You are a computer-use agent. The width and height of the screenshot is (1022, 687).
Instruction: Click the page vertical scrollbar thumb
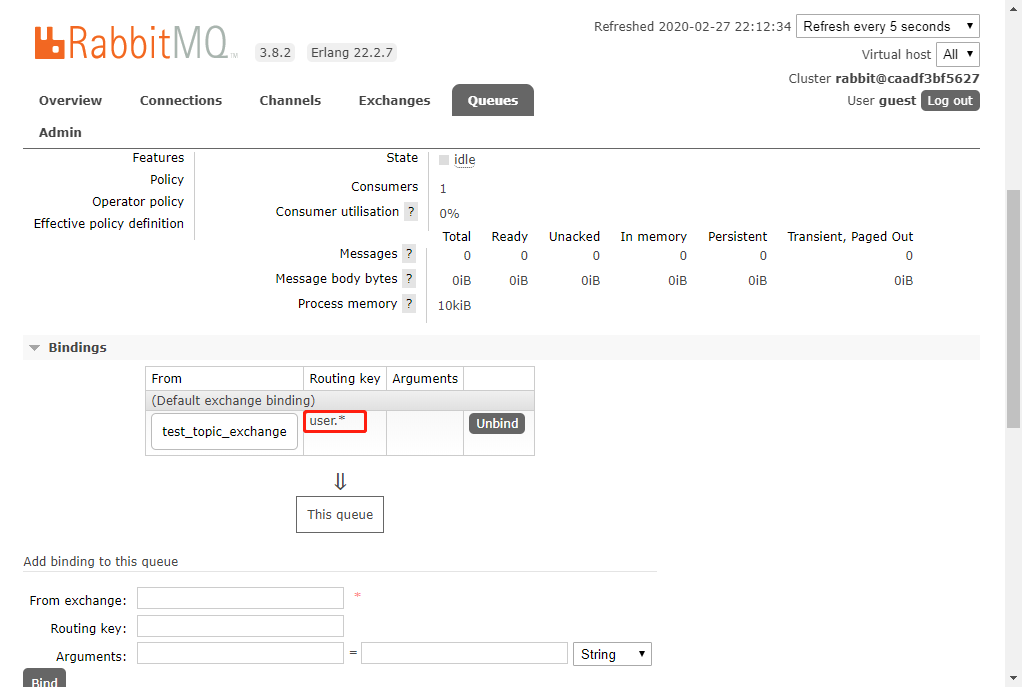pos(1013,309)
